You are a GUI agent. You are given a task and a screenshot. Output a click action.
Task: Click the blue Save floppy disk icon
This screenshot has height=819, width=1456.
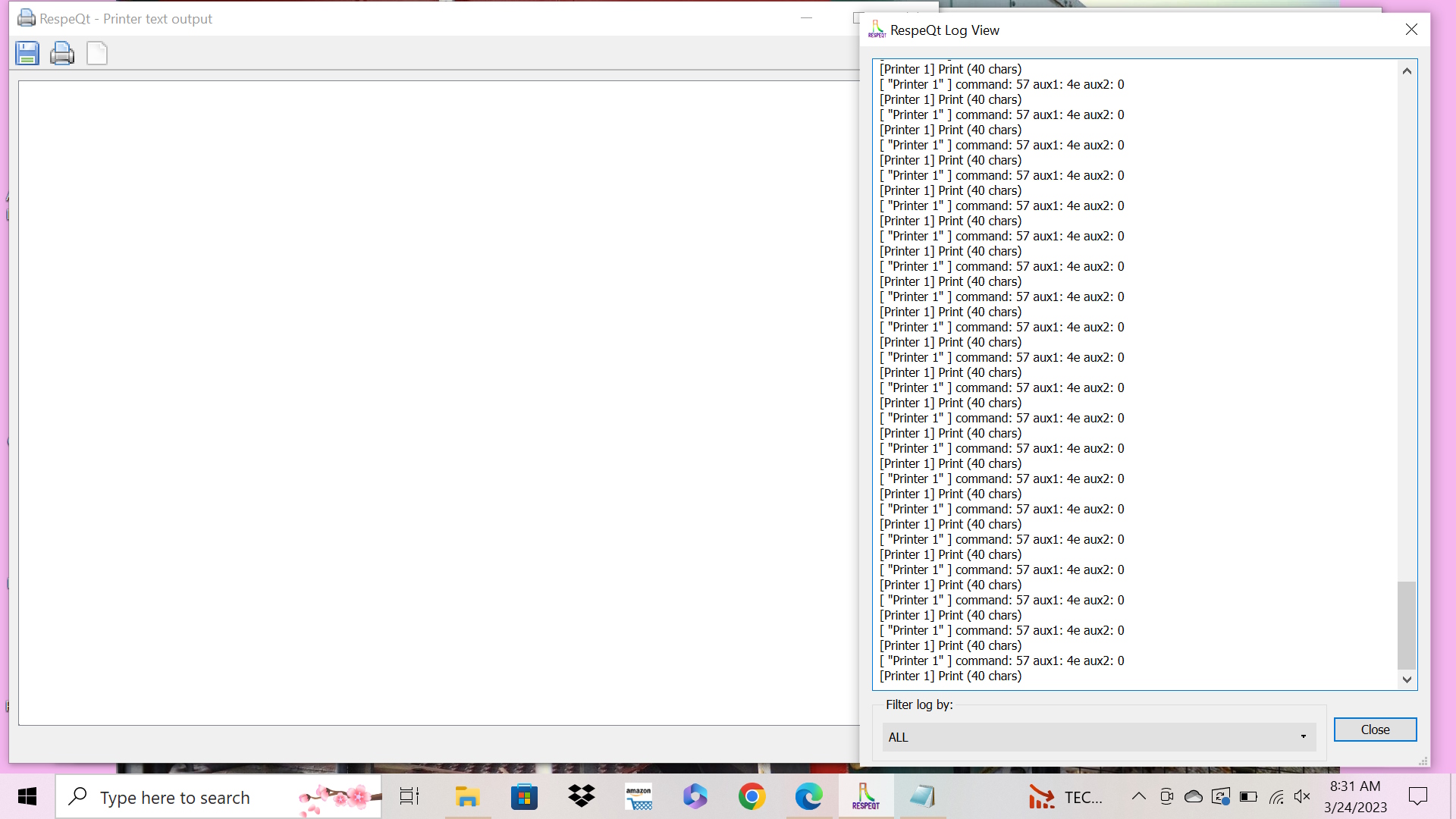[27, 54]
